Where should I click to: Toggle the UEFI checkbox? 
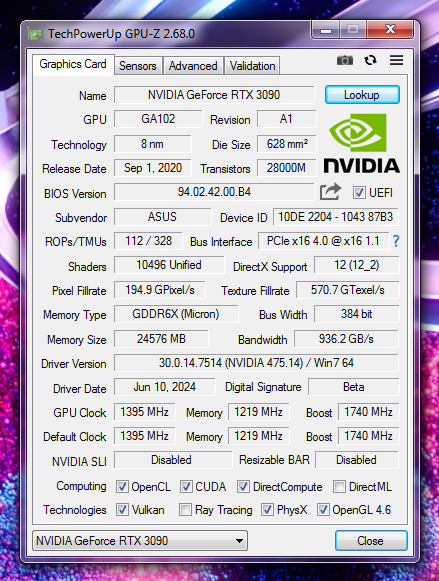pyautogui.click(x=359, y=192)
